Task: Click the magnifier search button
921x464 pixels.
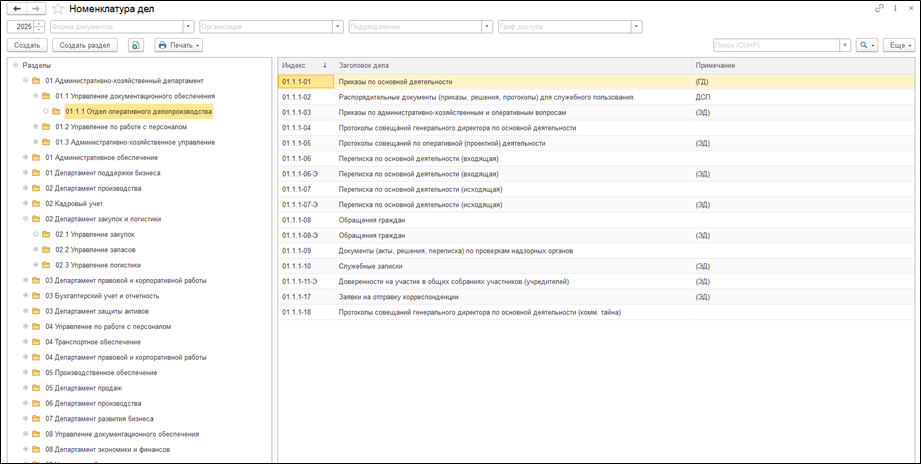Action: (866, 45)
